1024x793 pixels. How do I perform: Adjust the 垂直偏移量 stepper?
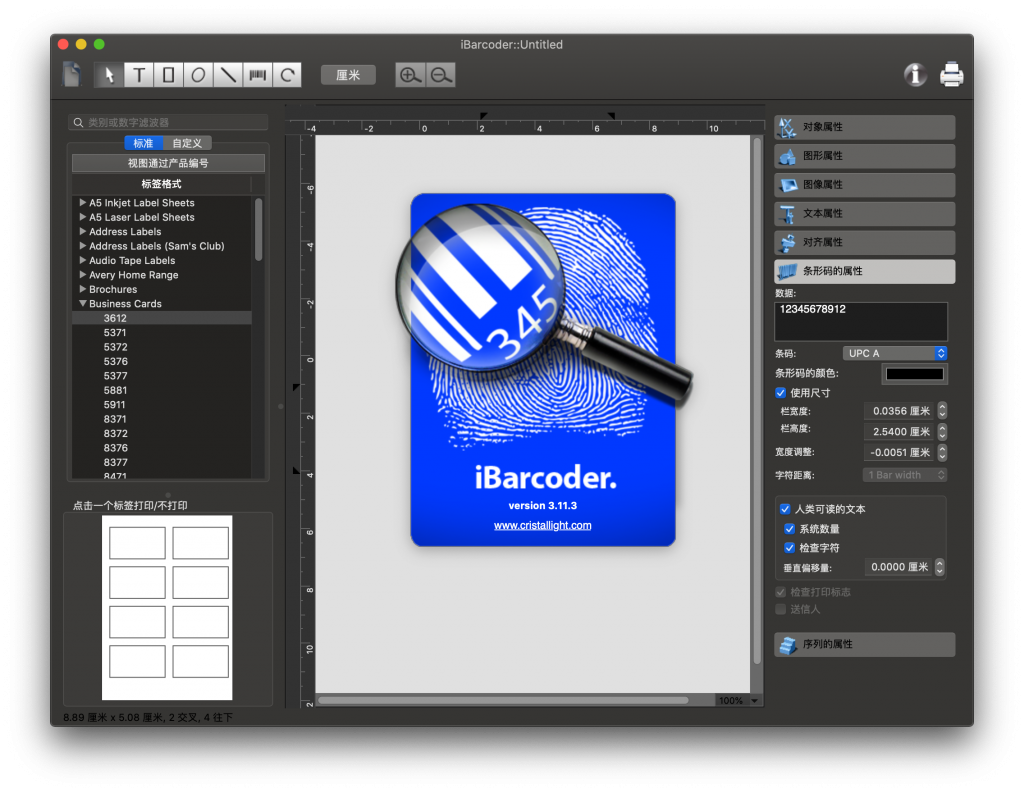939,567
